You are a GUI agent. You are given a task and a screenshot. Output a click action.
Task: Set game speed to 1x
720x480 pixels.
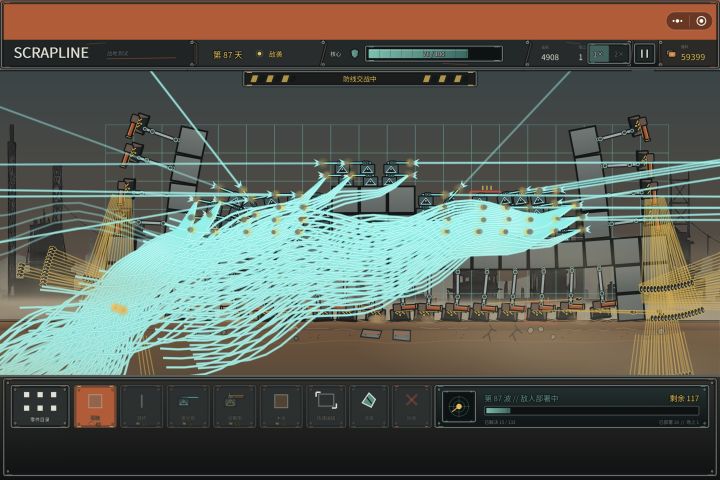[598, 54]
